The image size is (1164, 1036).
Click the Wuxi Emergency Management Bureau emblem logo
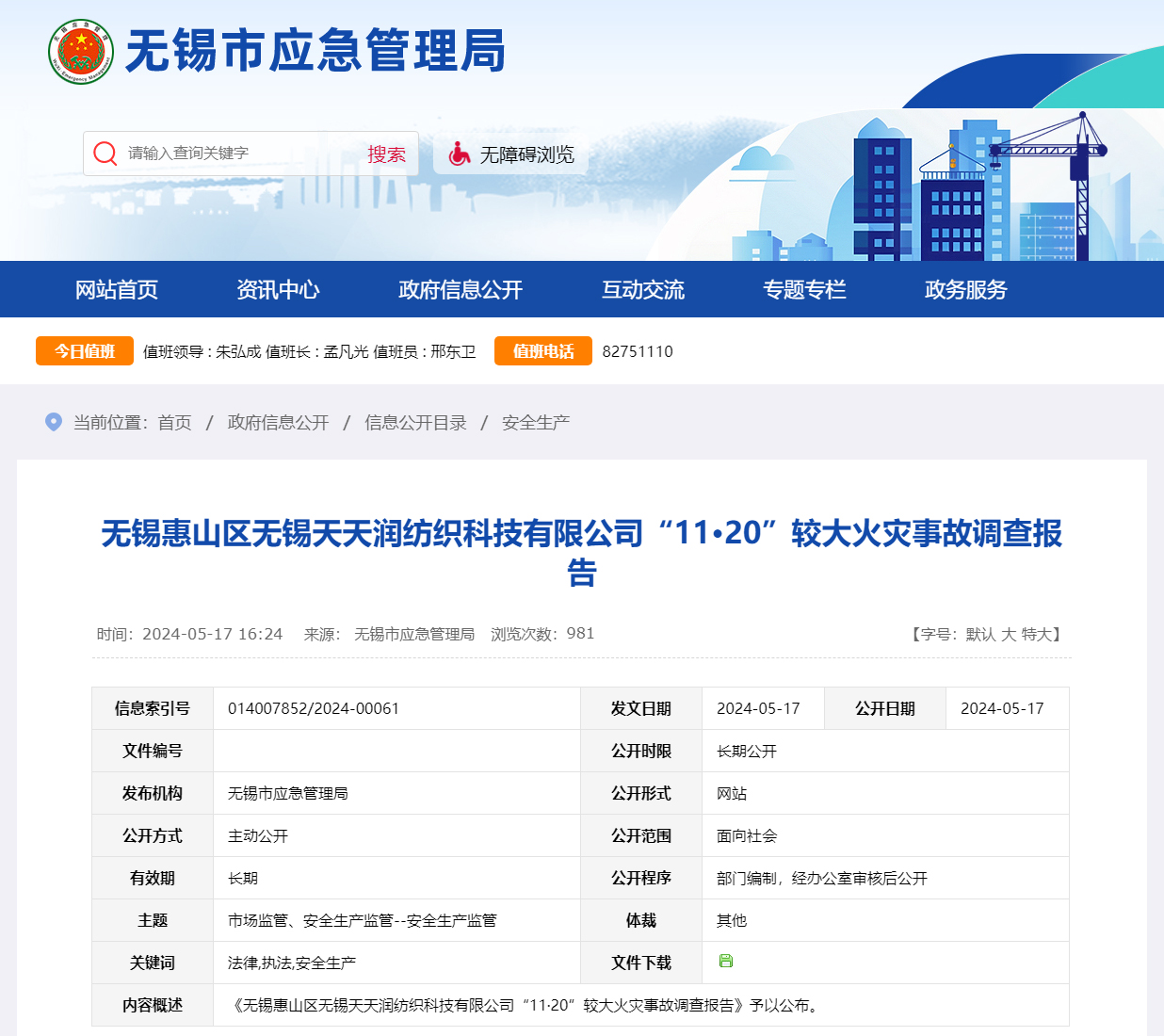81,52
